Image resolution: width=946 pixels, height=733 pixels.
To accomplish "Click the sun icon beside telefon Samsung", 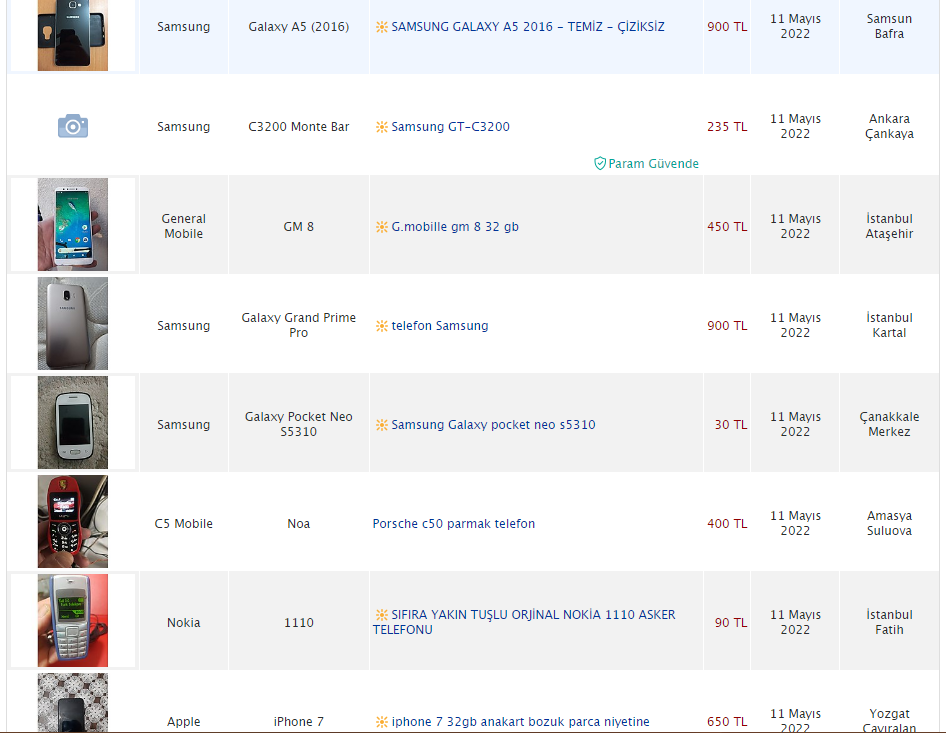I will click(x=382, y=326).
